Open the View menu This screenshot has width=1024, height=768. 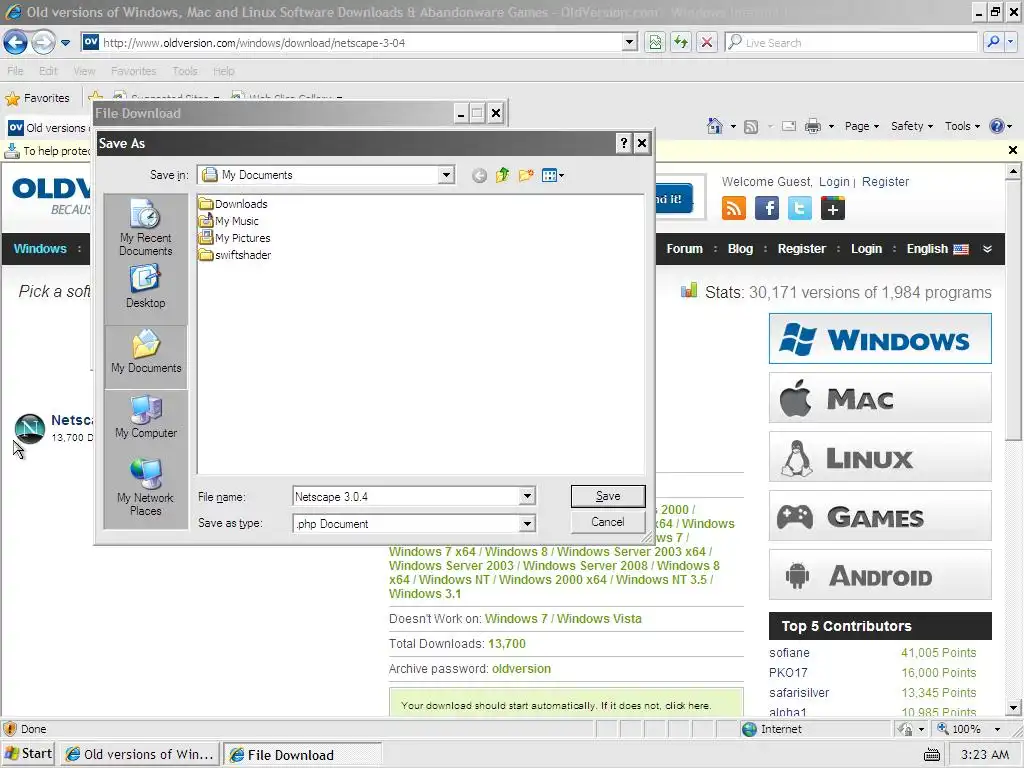tap(84, 71)
